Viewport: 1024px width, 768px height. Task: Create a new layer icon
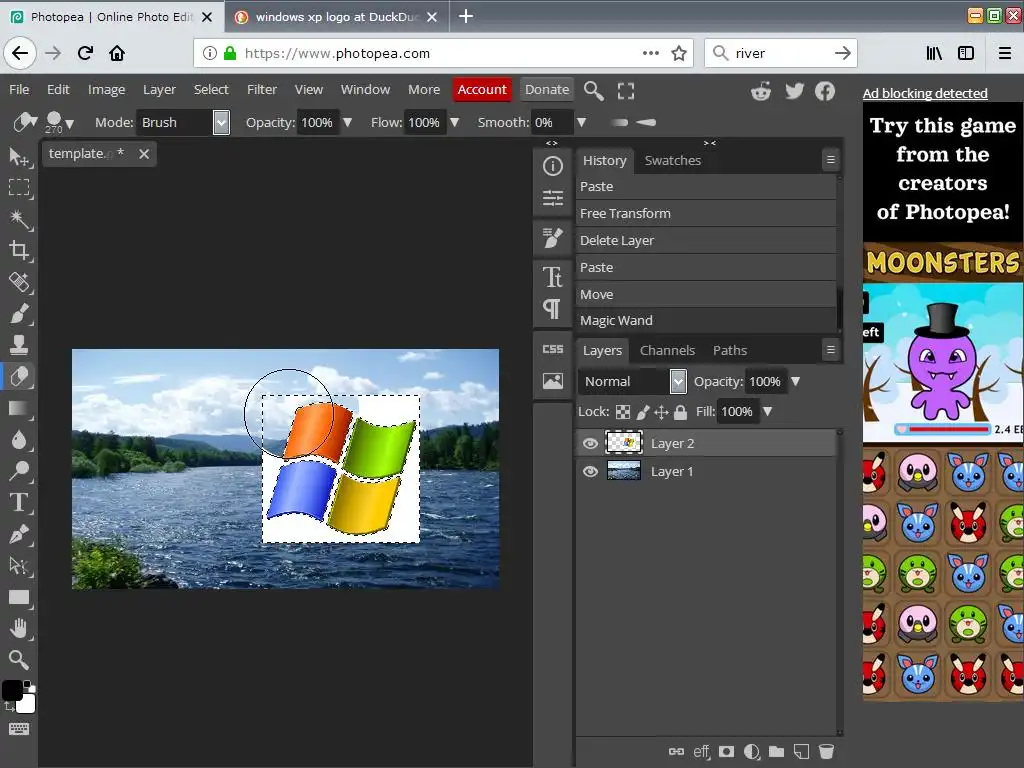[801, 752]
